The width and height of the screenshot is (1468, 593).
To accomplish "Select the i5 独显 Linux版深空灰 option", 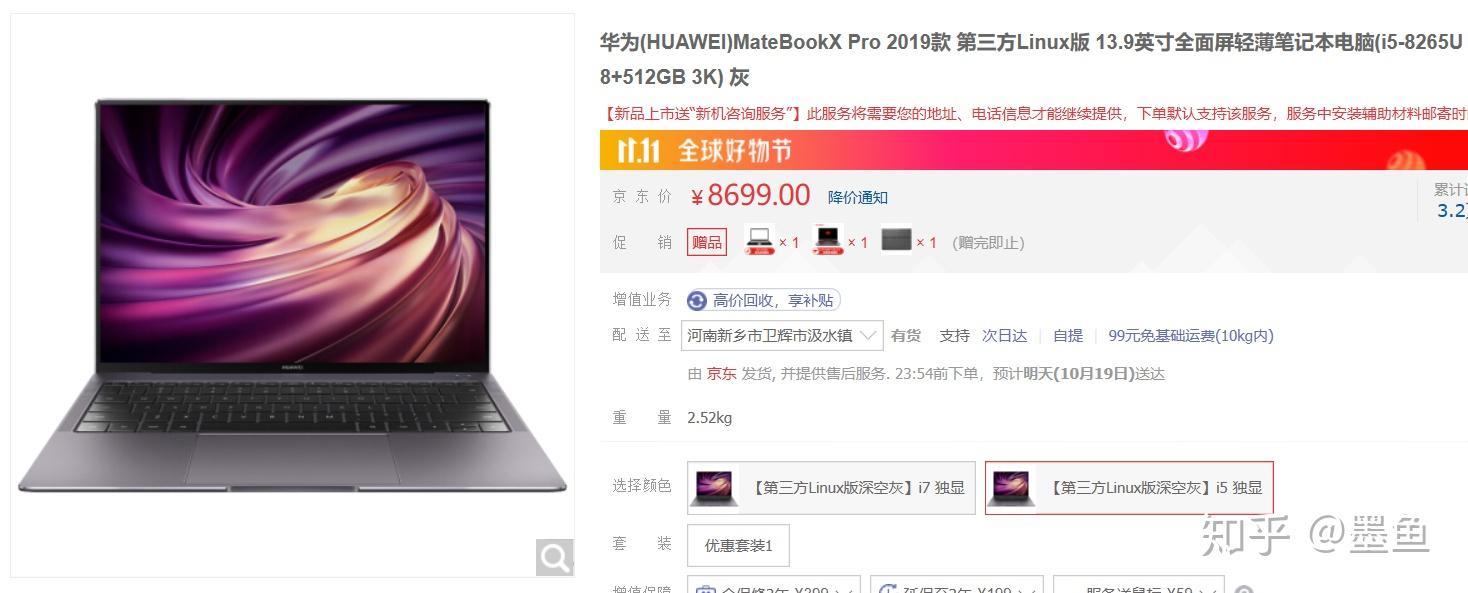I will tap(1129, 488).
